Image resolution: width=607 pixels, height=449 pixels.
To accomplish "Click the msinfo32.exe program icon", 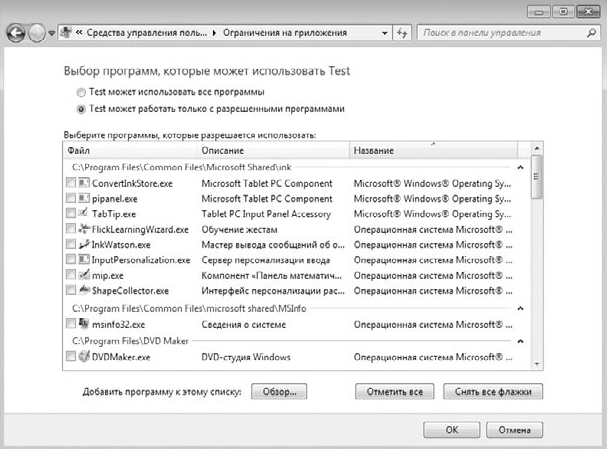I will [84, 323].
